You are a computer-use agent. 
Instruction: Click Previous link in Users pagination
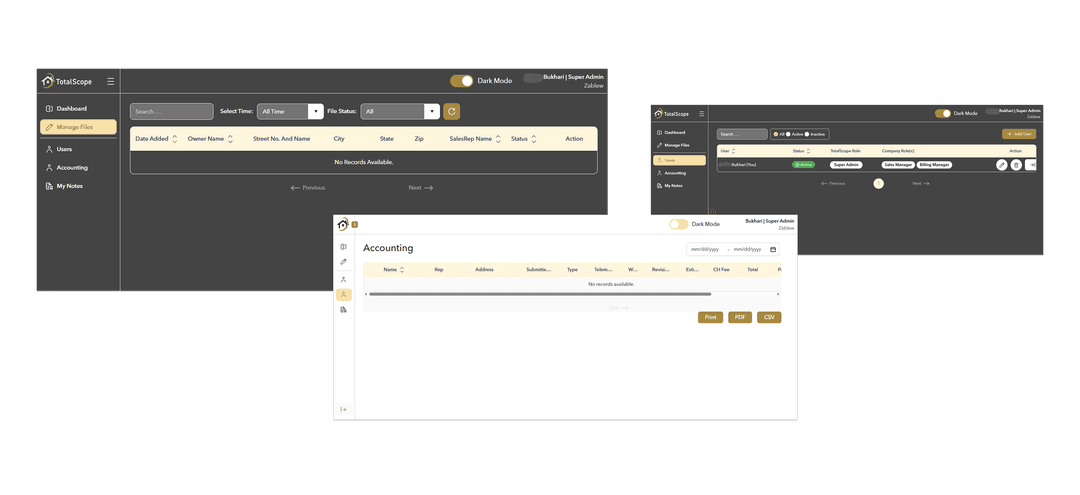coord(833,184)
